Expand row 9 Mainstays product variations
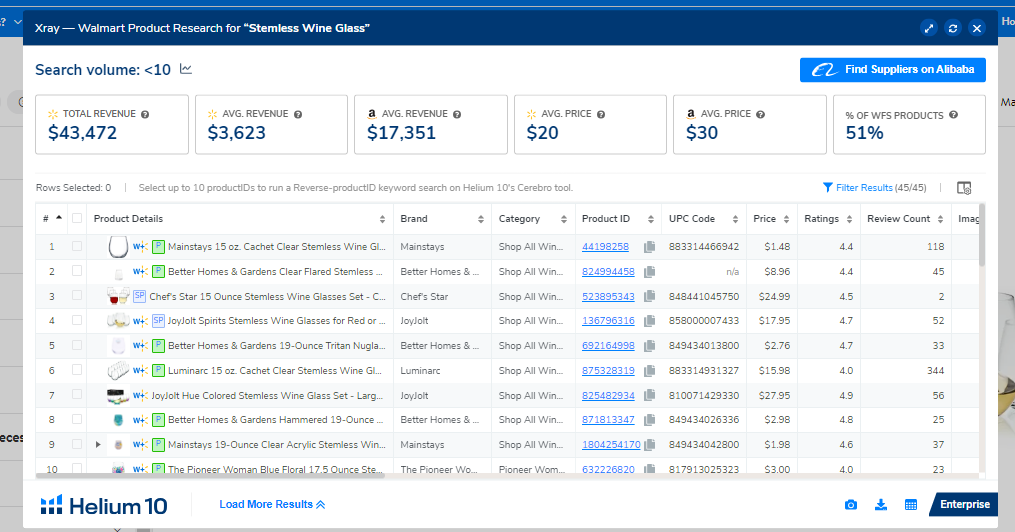The width and height of the screenshot is (1015, 532). (98, 444)
